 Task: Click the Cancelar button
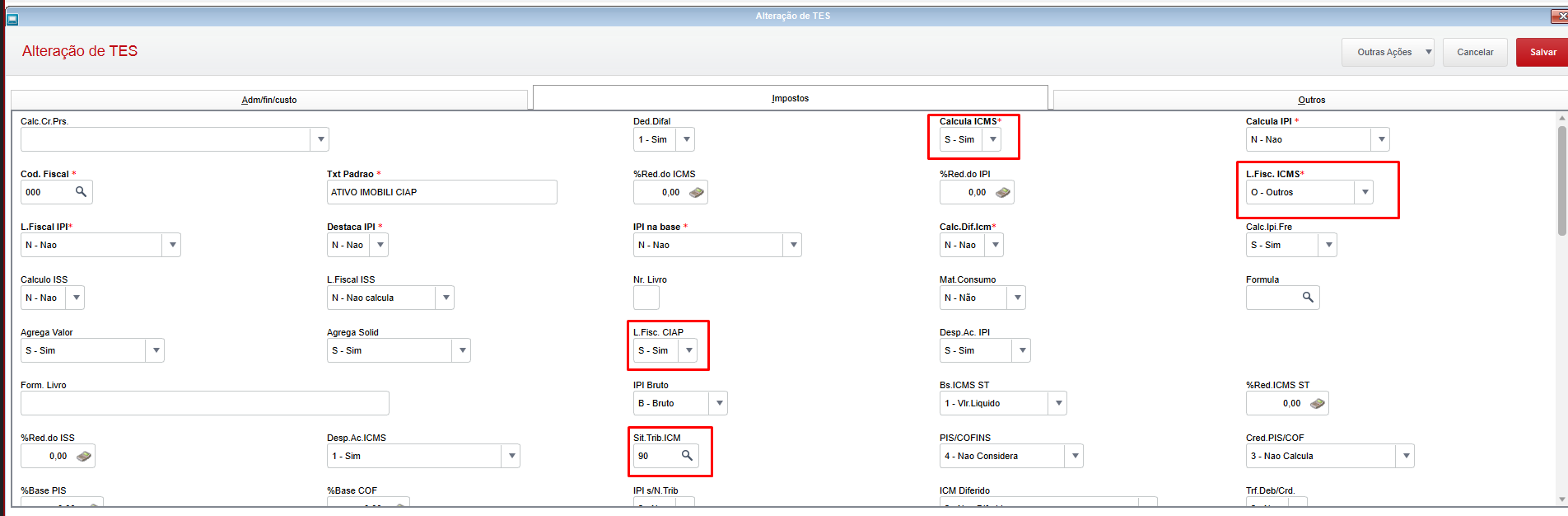pos(1475,52)
